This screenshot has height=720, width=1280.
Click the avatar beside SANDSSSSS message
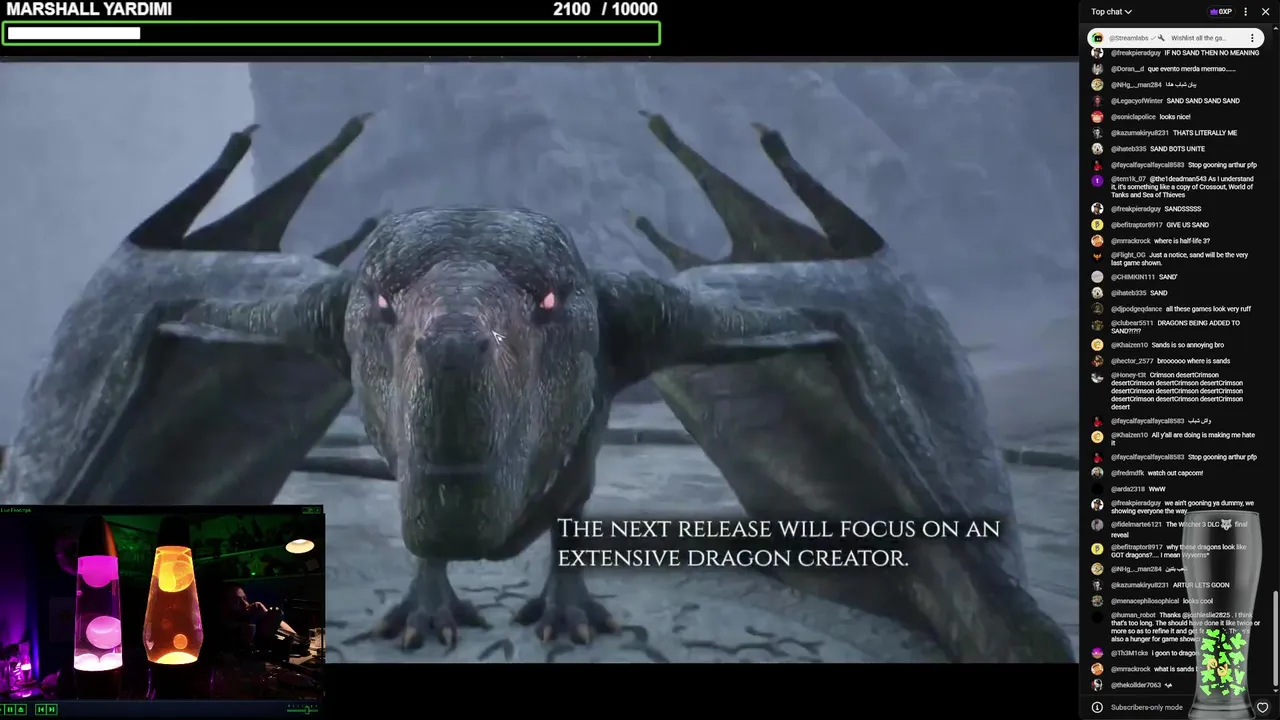(1097, 209)
